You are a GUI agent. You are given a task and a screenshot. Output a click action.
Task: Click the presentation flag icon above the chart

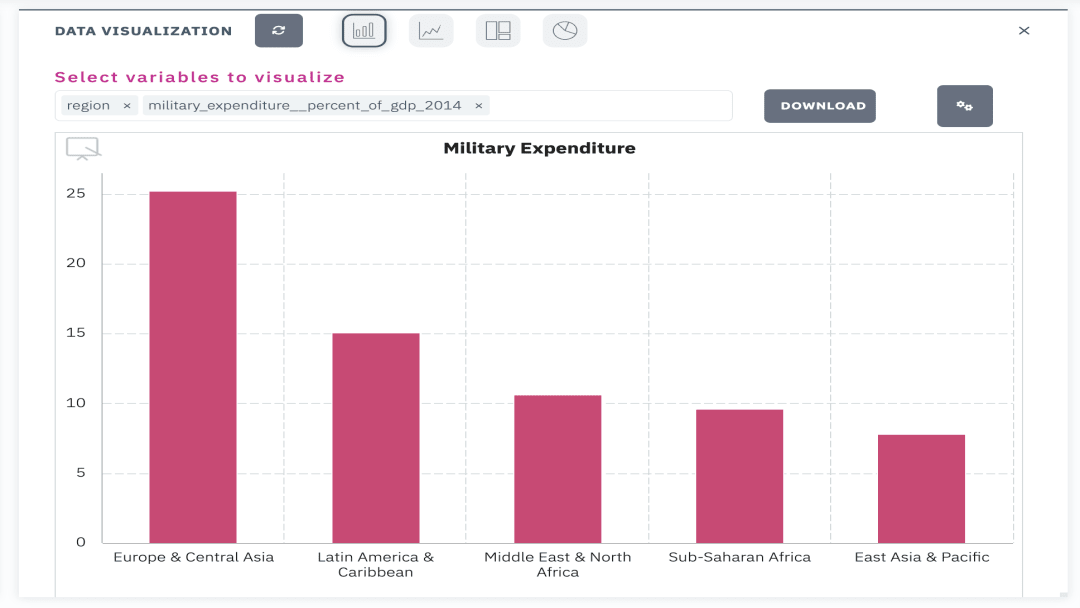[83, 147]
